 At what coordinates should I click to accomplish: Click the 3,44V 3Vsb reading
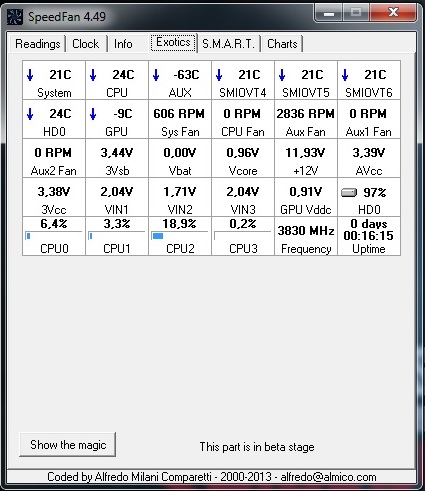click(x=117, y=153)
